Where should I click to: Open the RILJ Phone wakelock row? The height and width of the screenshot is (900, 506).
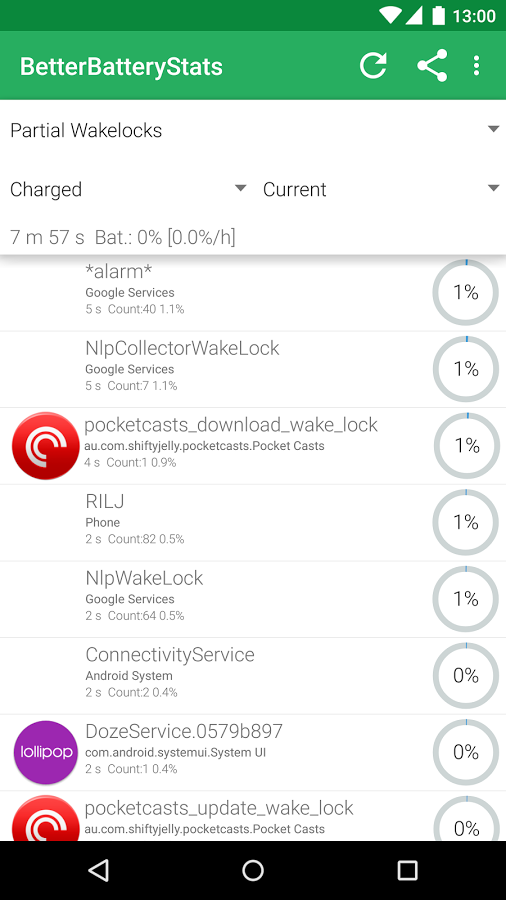pyautogui.click(x=253, y=523)
